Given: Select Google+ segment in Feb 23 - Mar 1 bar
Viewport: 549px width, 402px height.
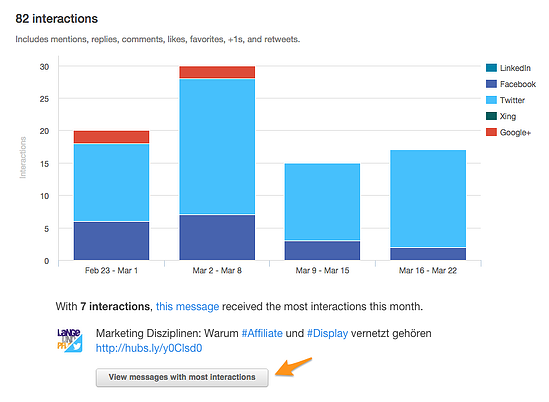Looking at the screenshot, I should [111, 137].
